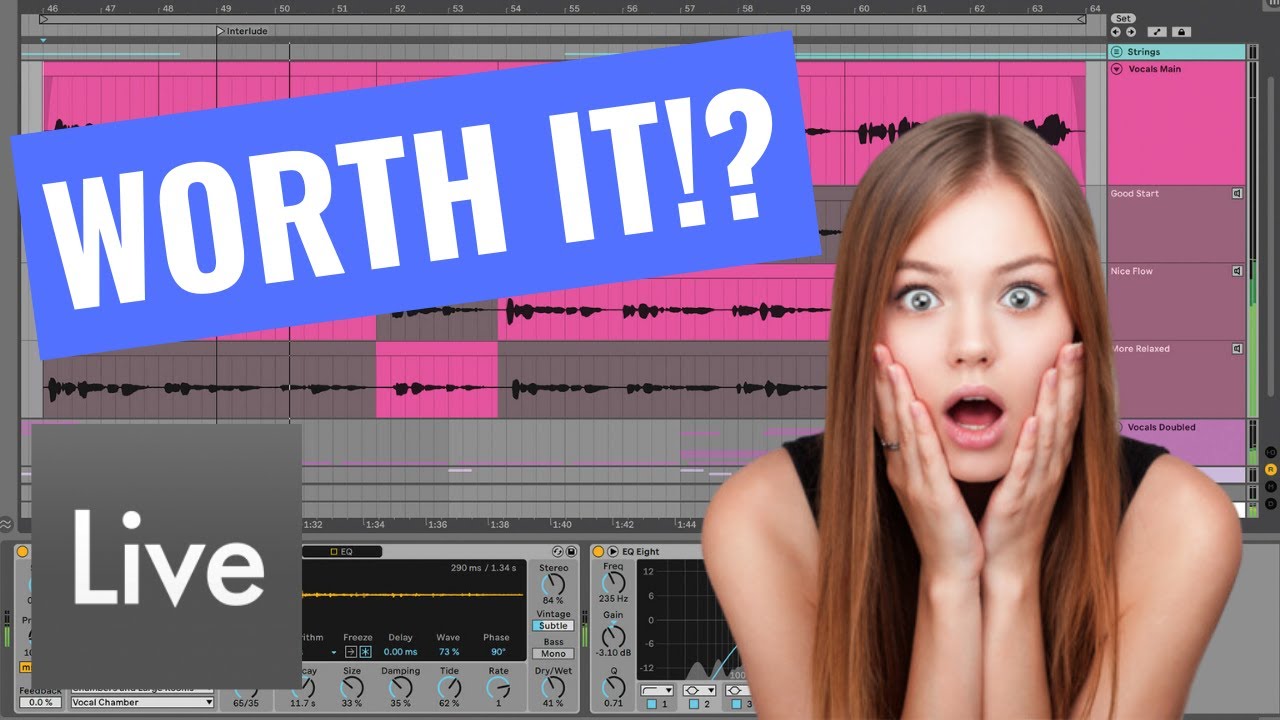Click the Wave 73 % value
1280x720 pixels.
point(448,652)
